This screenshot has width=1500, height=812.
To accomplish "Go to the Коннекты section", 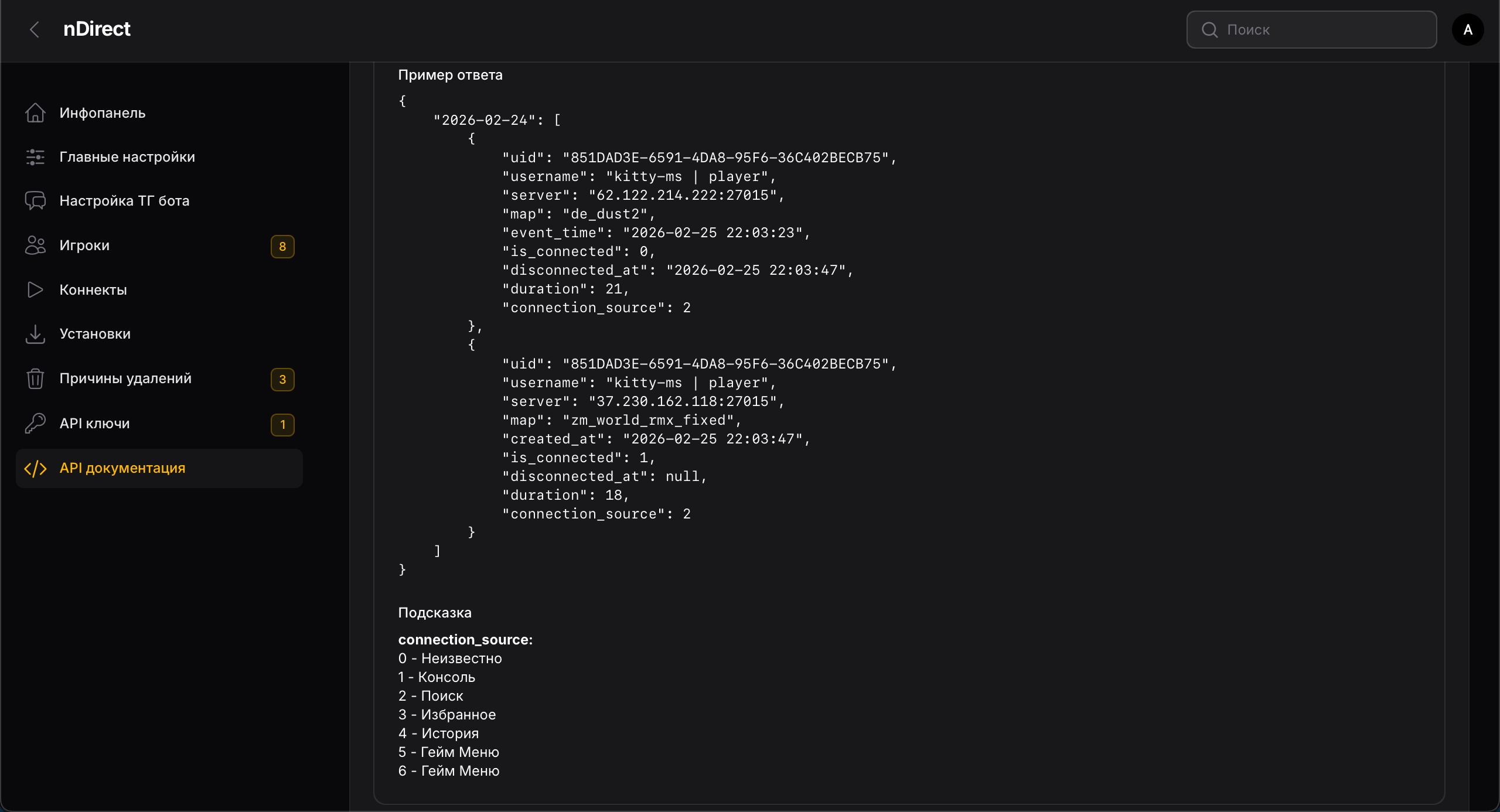I will [x=93, y=289].
